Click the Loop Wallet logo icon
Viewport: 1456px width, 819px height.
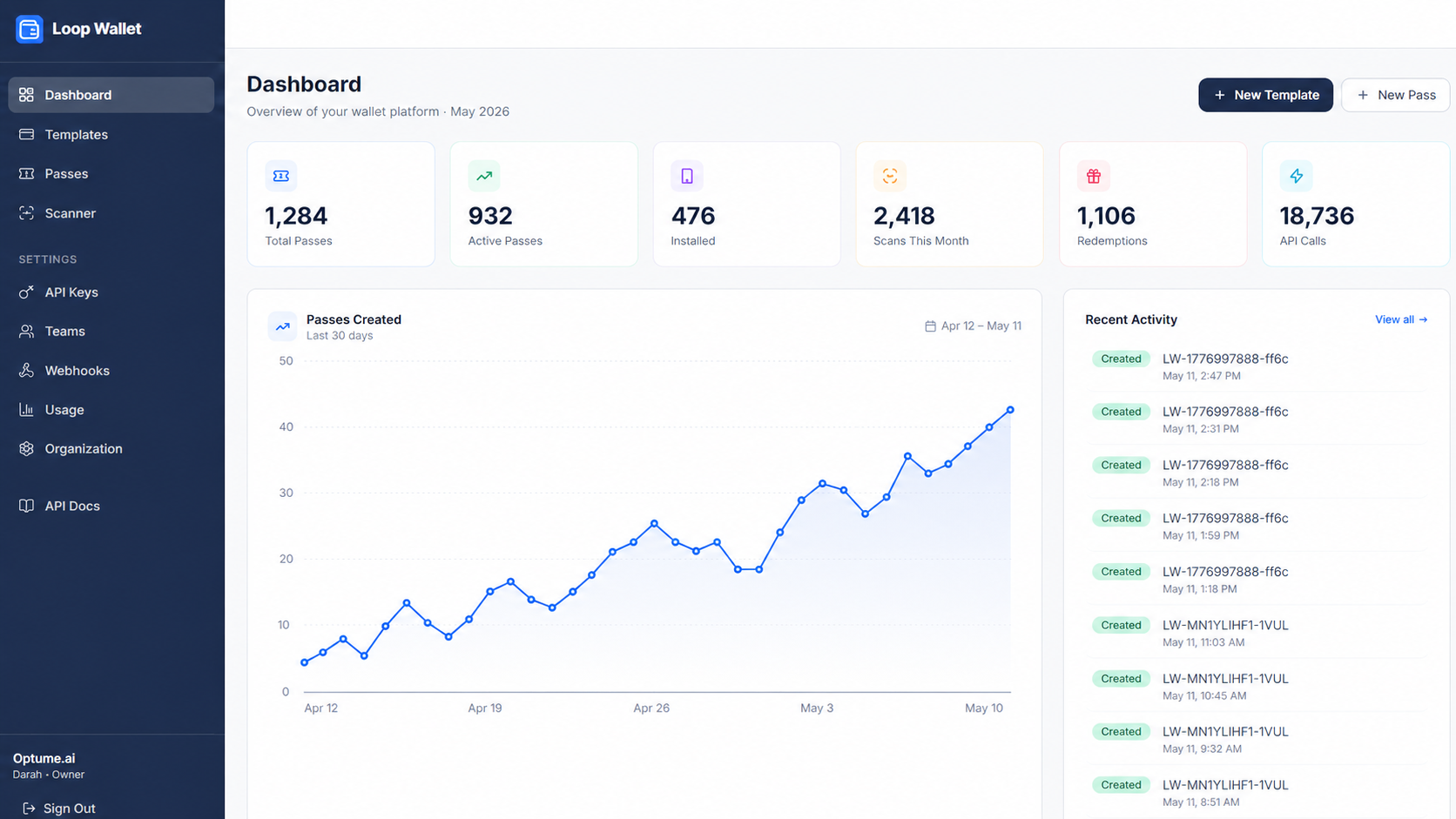click(x=29, y=29)
